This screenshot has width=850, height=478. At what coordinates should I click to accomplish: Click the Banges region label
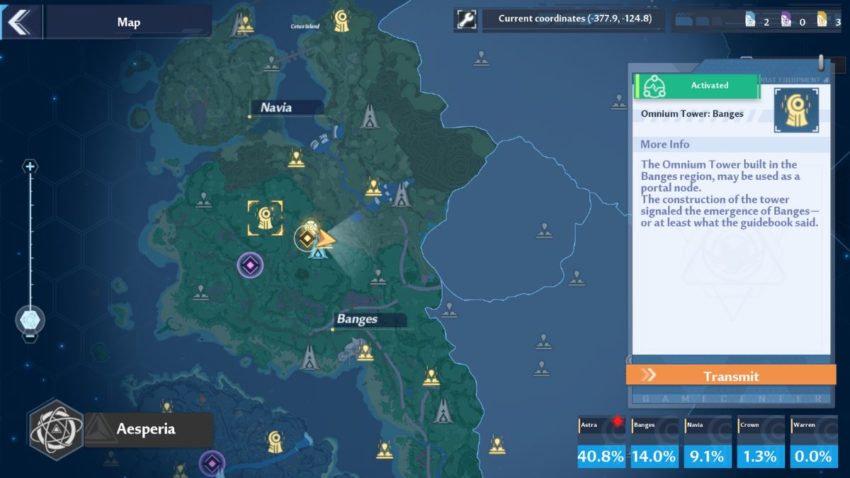[x=357, y=319]
